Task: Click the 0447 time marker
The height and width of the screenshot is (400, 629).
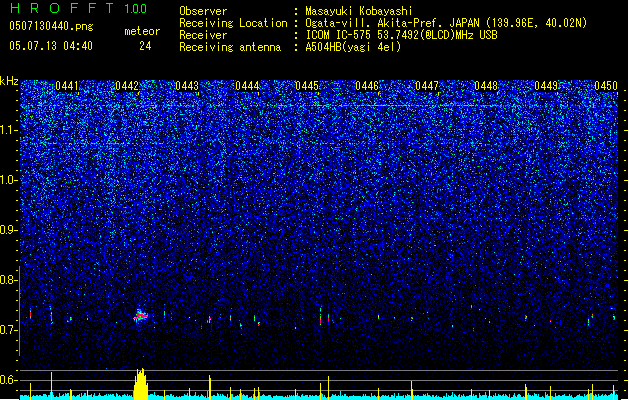Action: (x=427, y=86)
